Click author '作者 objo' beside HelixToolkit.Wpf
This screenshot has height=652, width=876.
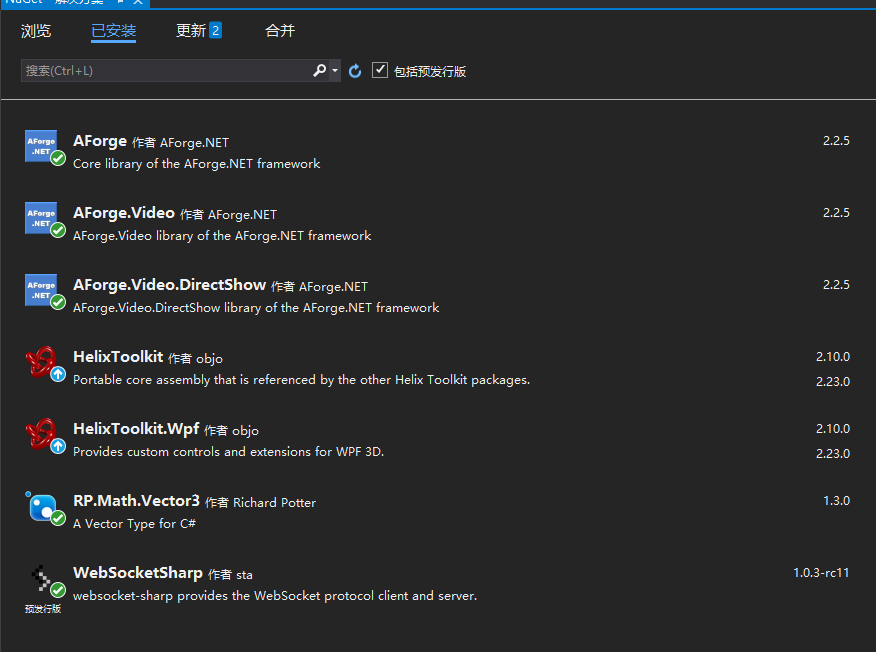pyautogui.click(x=231, y=431)
